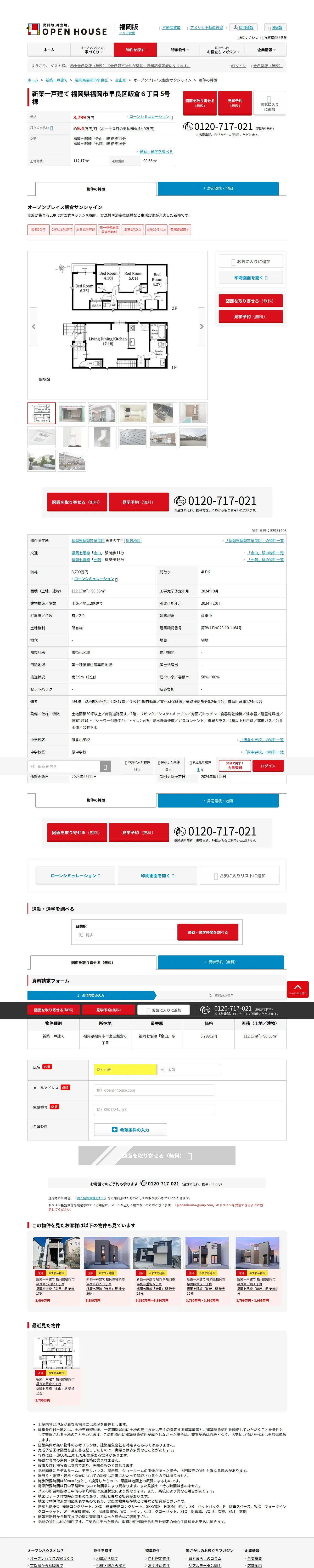Click the エリア変更 link under 福岡版
Screen dimensions: 314x1568
tap(127, 33)
